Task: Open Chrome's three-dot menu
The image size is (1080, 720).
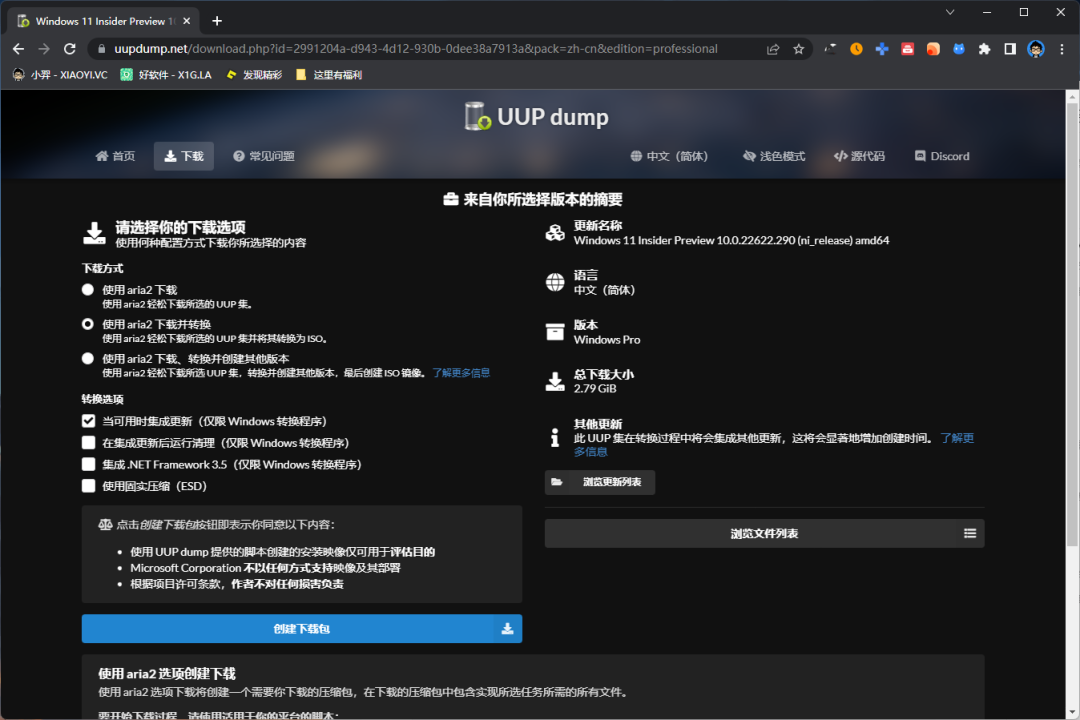Action: pyautogui.click(x=1063, y=47)
